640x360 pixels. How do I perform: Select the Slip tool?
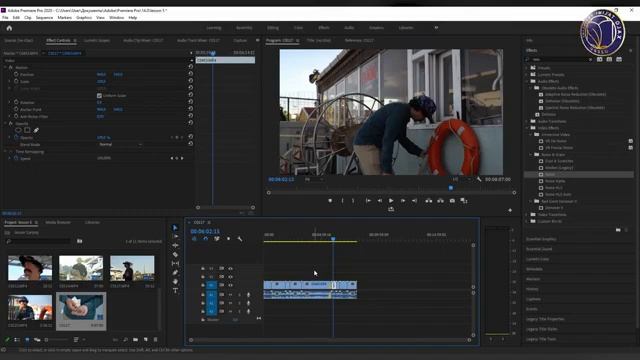175,263
